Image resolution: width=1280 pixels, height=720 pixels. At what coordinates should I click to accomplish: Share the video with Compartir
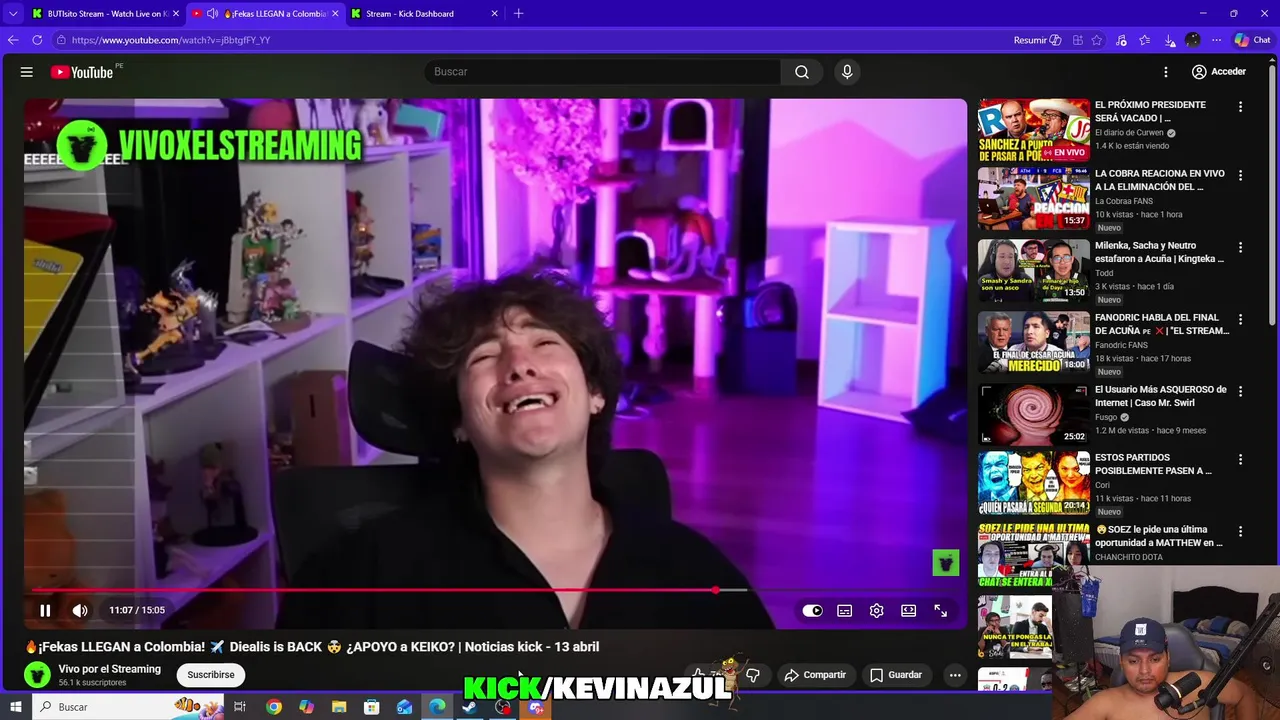click(815, 675)
